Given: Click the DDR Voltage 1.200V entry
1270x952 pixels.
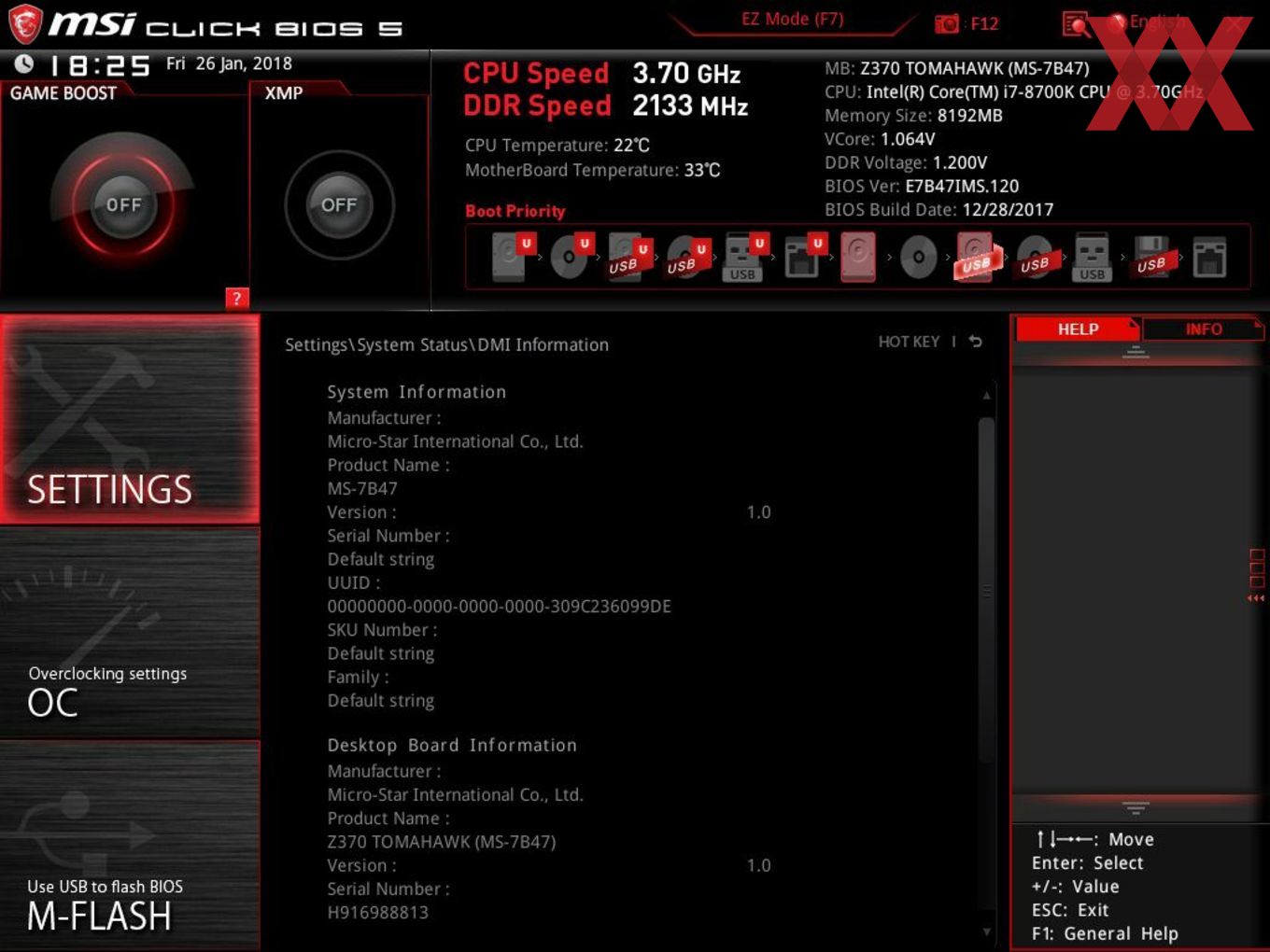Looking at the screenshot, I should [906, 162].
